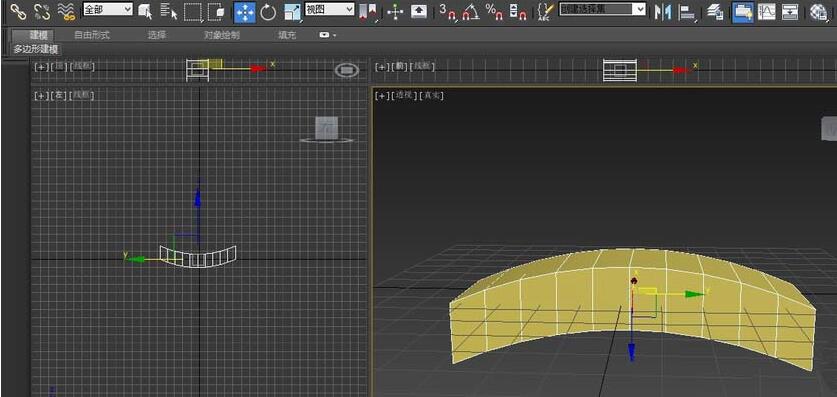This screenshot has height=397, width=837.
Task: Open the ribbon display options dropdown after 填充
Action: (328, 35)
